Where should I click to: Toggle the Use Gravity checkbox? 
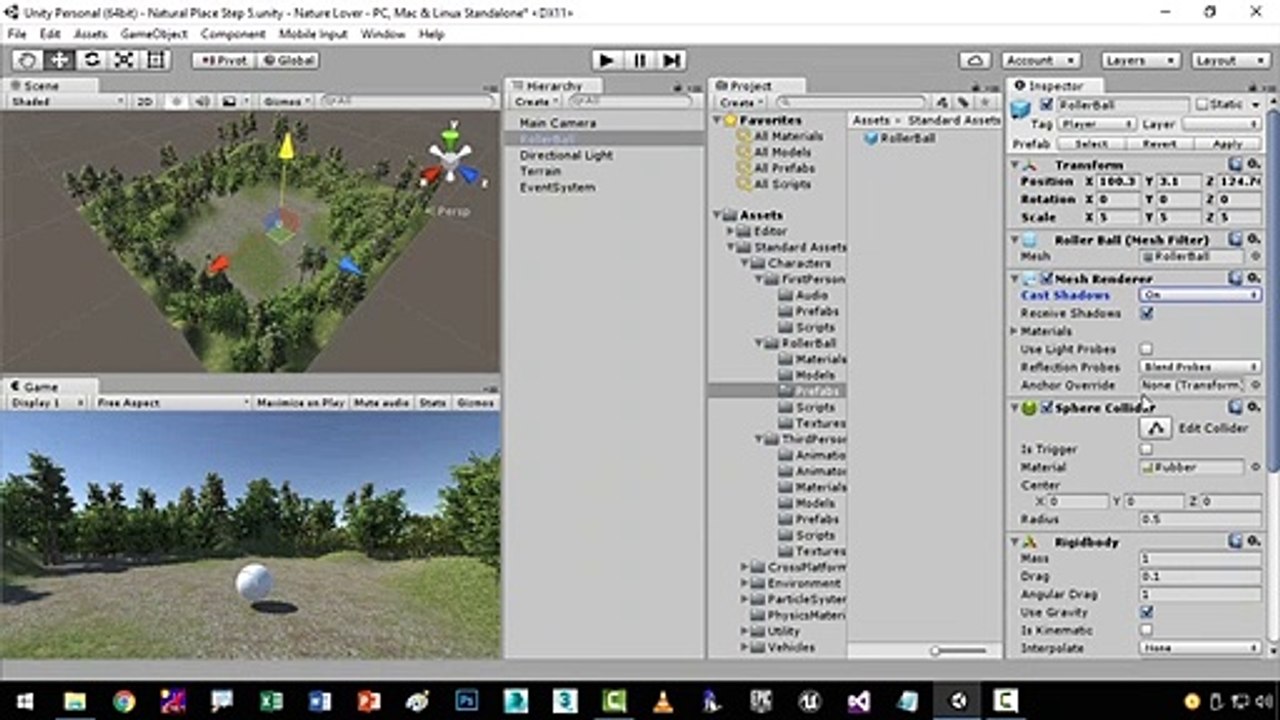point(1146,612)
